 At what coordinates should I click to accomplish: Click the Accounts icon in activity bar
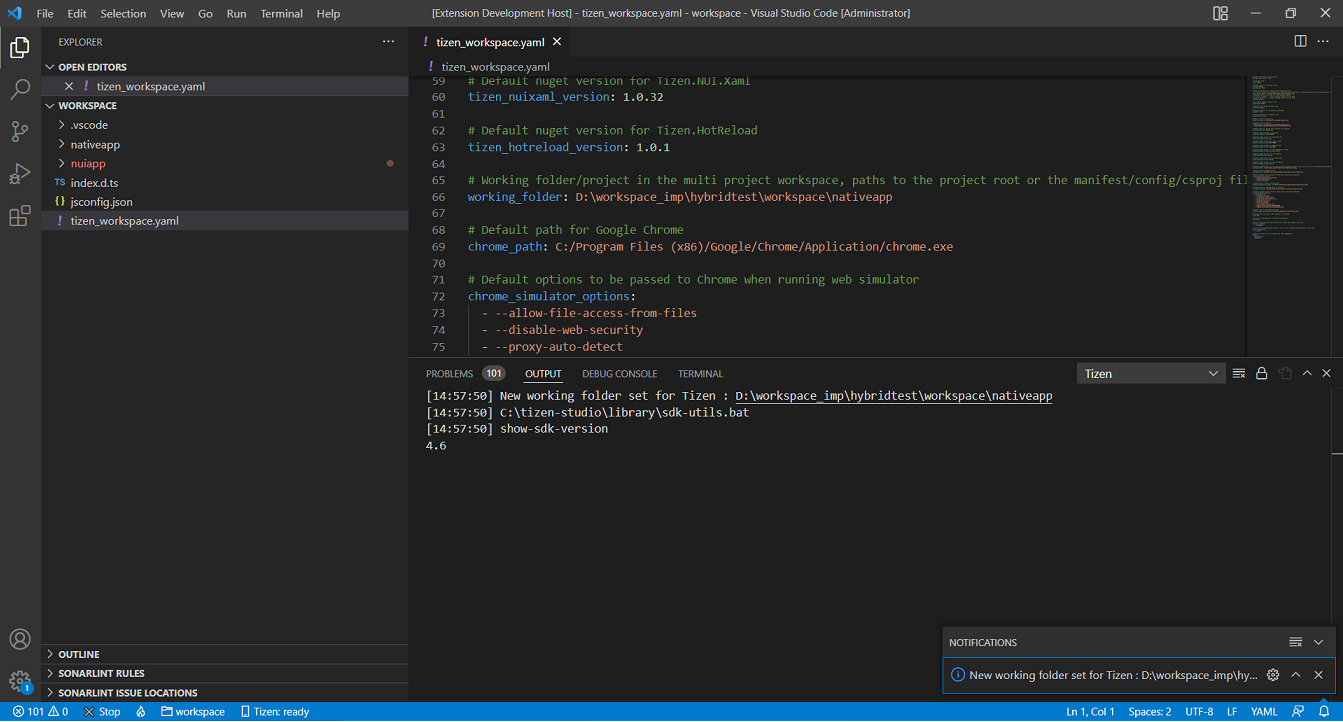(x=20, y=640)
